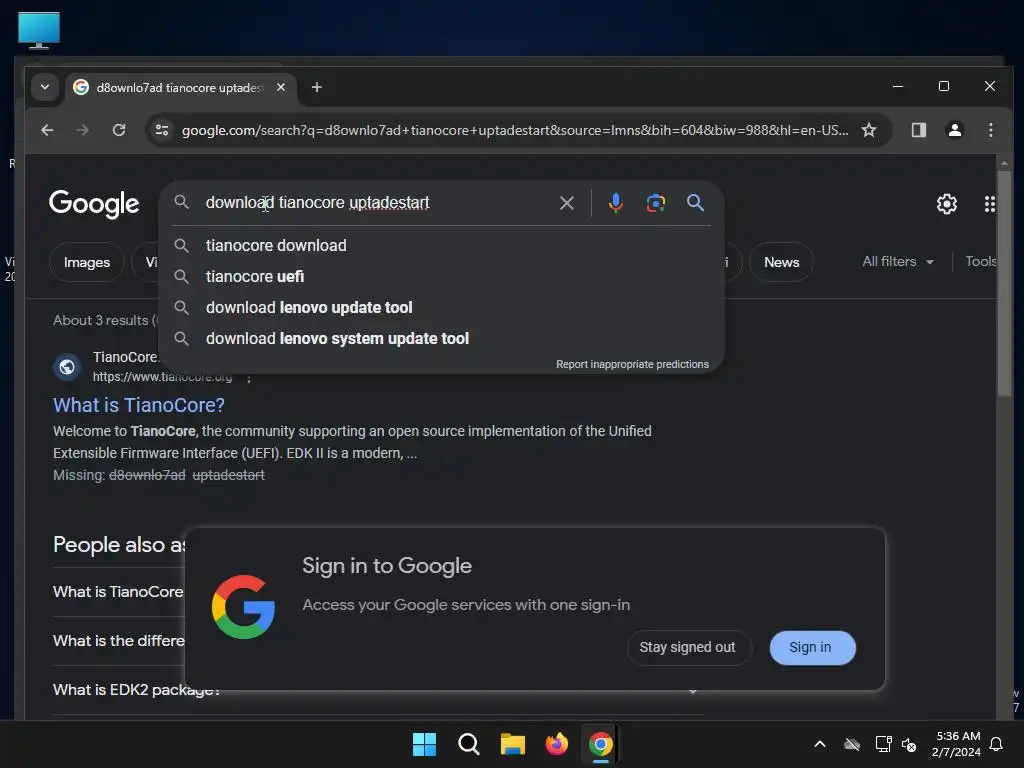
Task: Open File Explorer from taskbar
Action: point(513,744)
